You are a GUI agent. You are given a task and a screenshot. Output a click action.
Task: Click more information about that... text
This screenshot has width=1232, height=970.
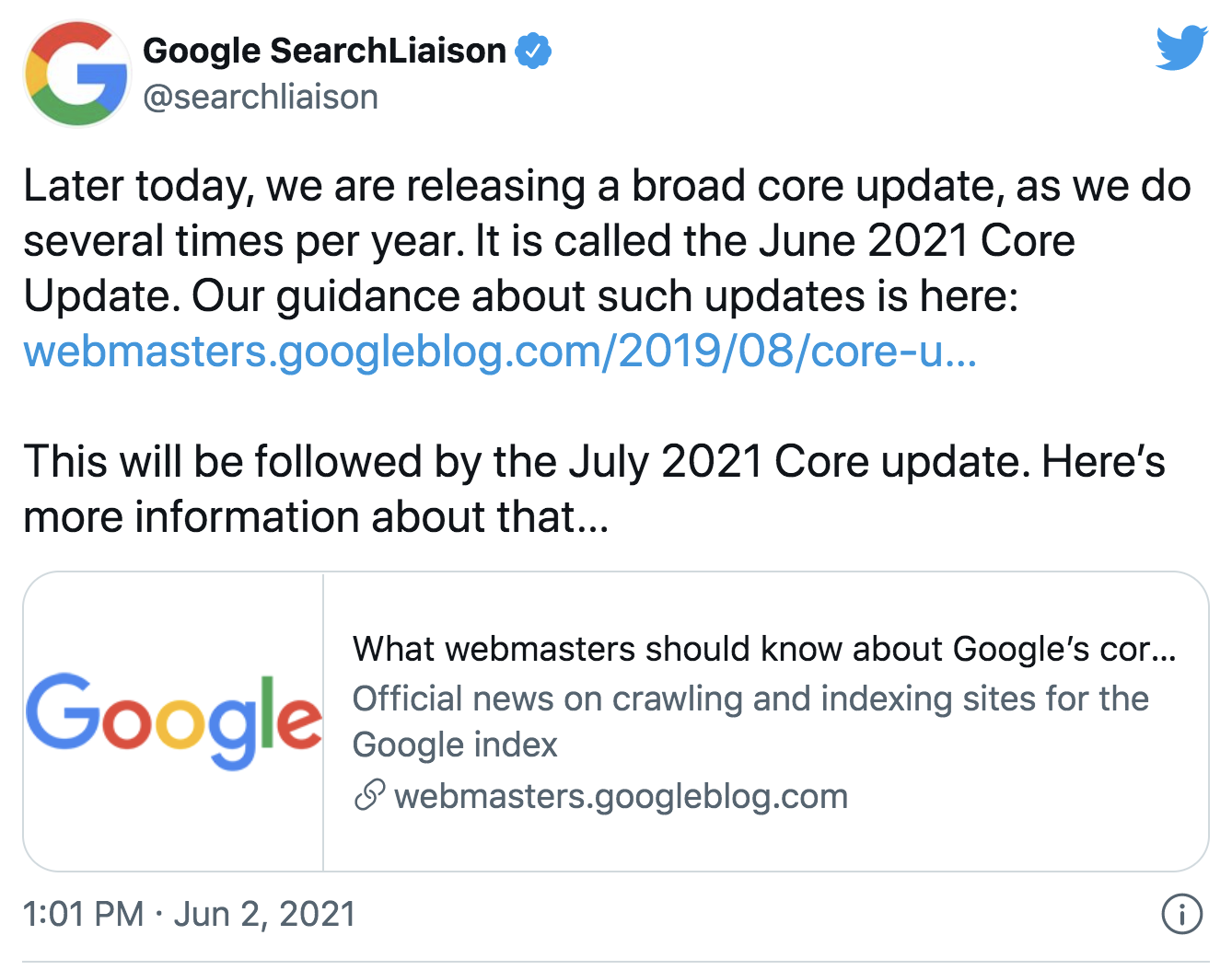[x=316, y=517]
